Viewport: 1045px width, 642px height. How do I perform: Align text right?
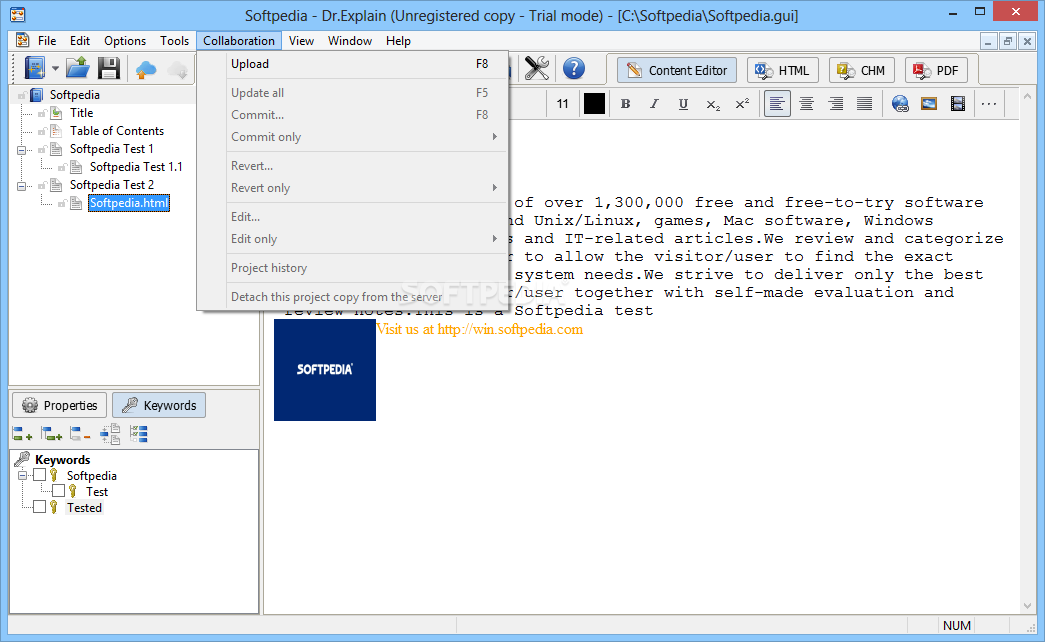pos(835,104)
